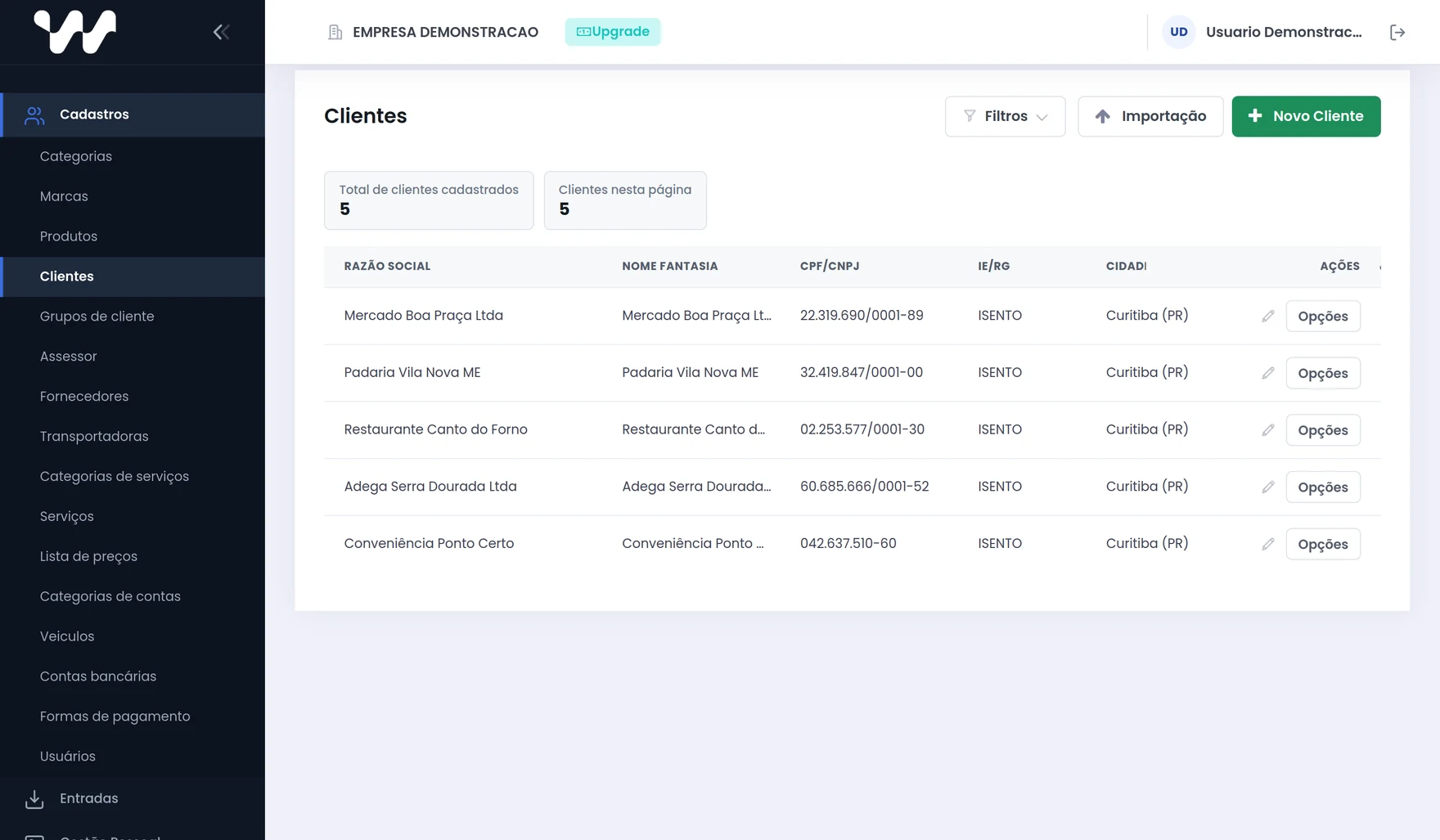Open Opções for Mercado Boa Praça Ltda
This screenshot has width=1440, height=840.
coord(1323,316)
